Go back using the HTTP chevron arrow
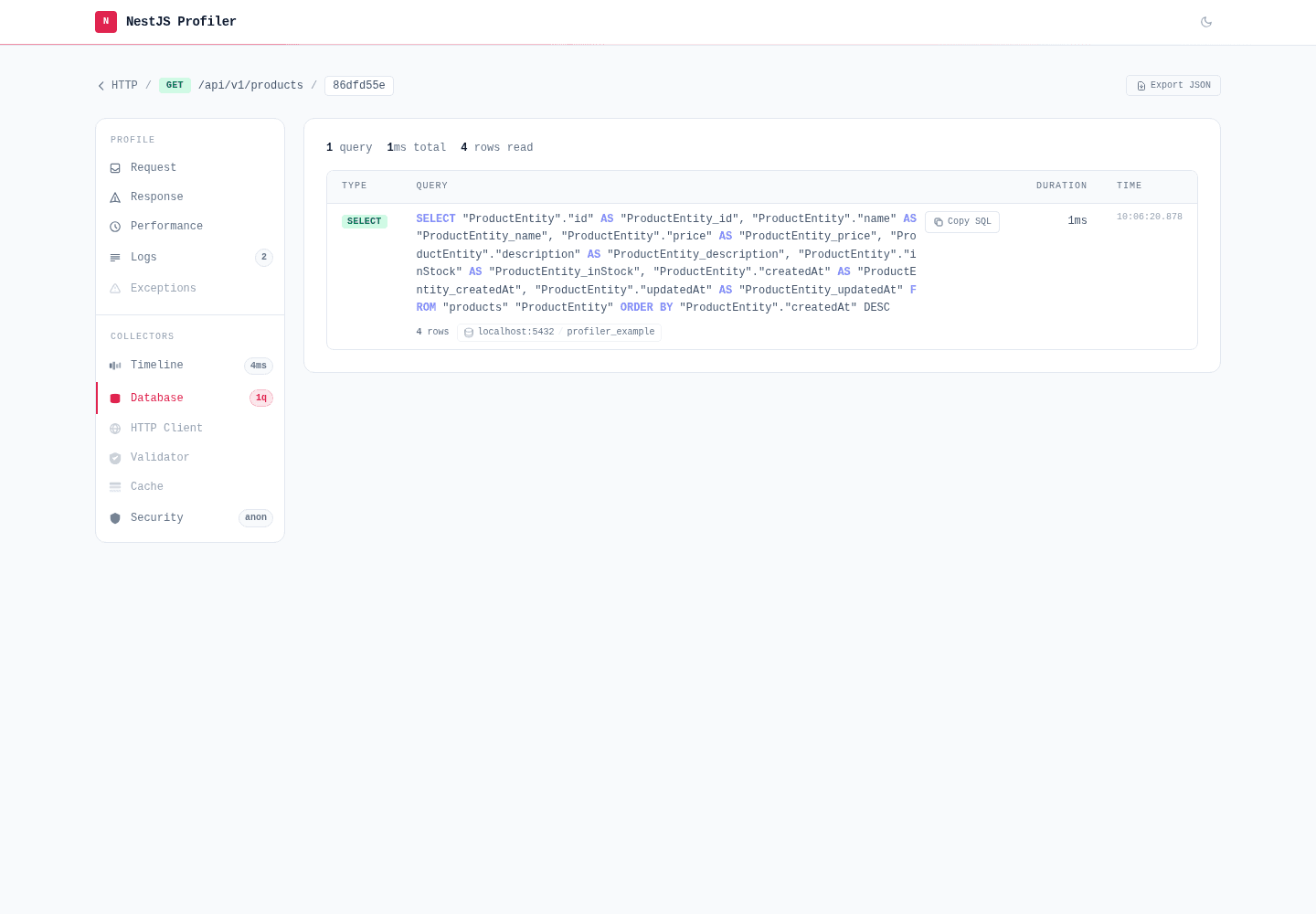Image resolution: width=1316 pixels, height=914 pixels. 101,86
